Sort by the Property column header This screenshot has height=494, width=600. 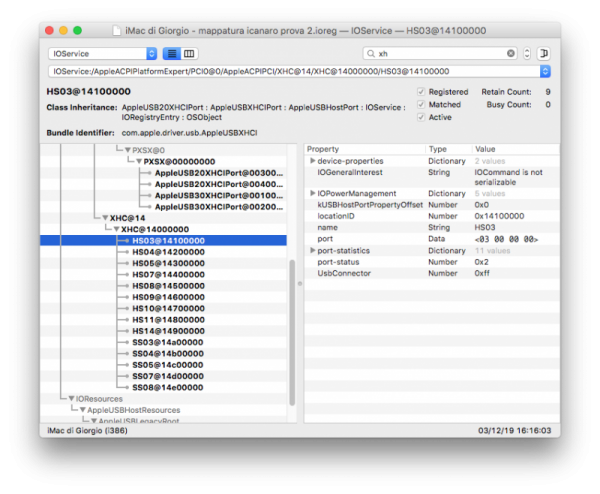pyautogui.click(x=365, y=149)
